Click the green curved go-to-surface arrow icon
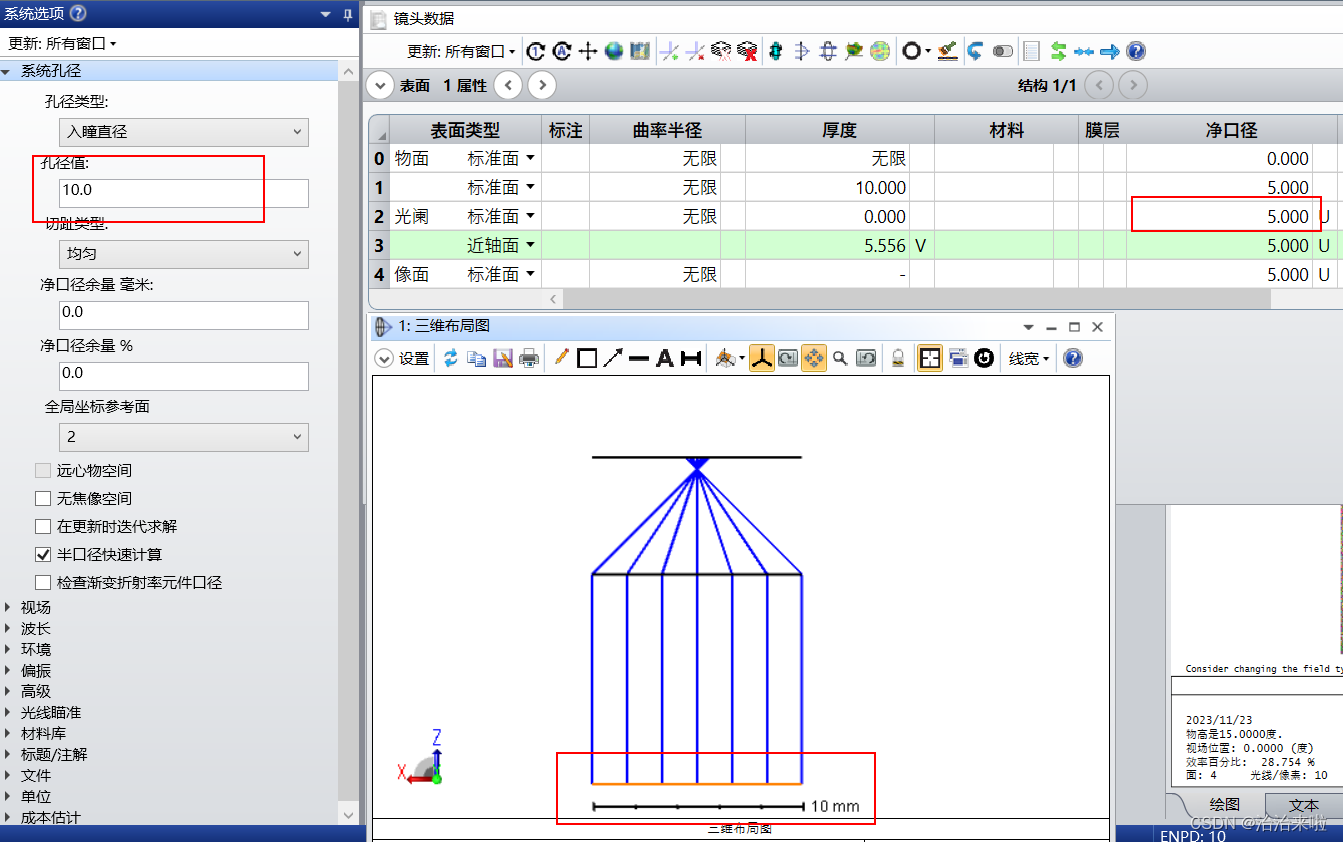 click(975, 51)
